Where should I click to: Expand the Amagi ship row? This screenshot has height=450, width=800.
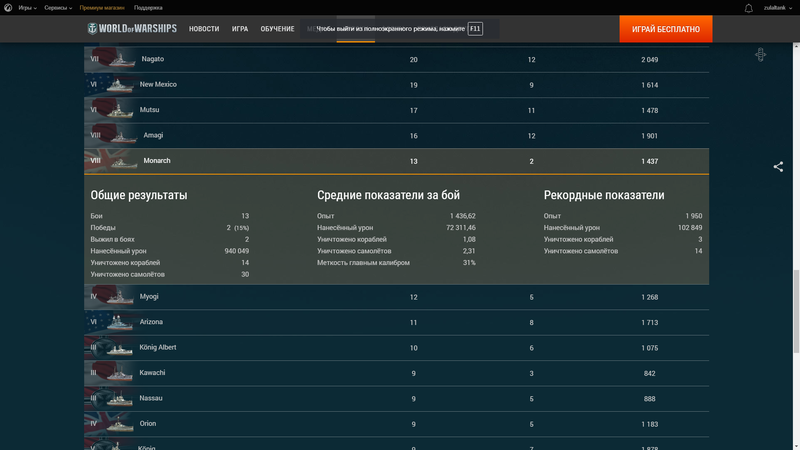click(x=396, y=136)
